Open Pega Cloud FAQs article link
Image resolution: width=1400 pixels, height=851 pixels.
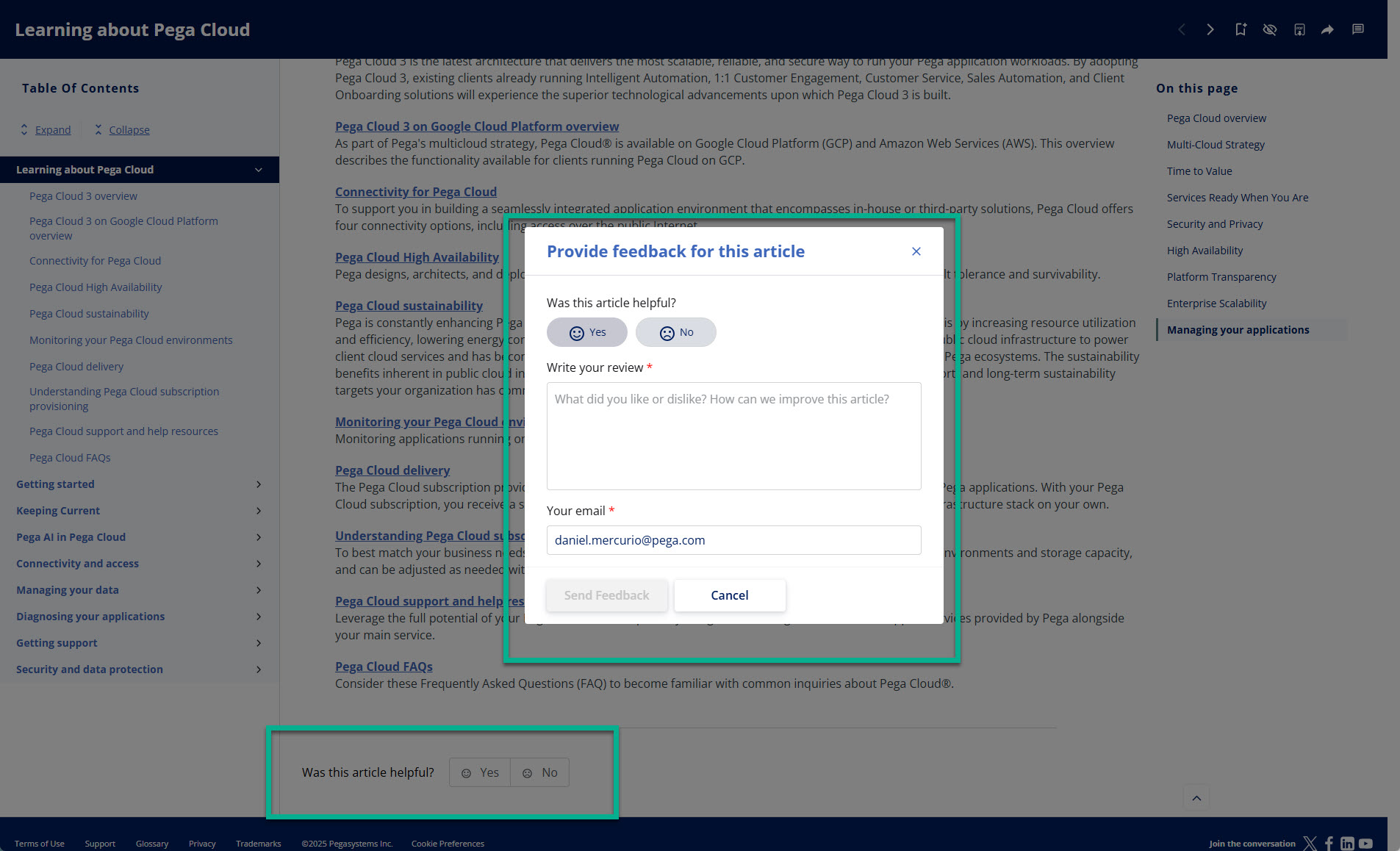[x=384, y=667]
